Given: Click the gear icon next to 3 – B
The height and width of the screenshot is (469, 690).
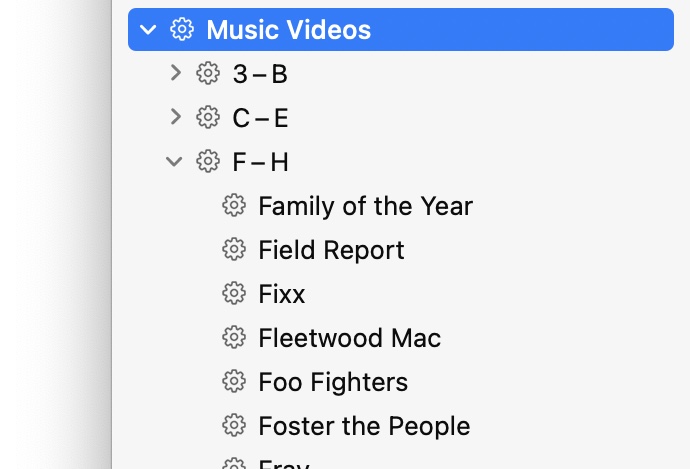Looking at the screenshot, I should [207, 74].
